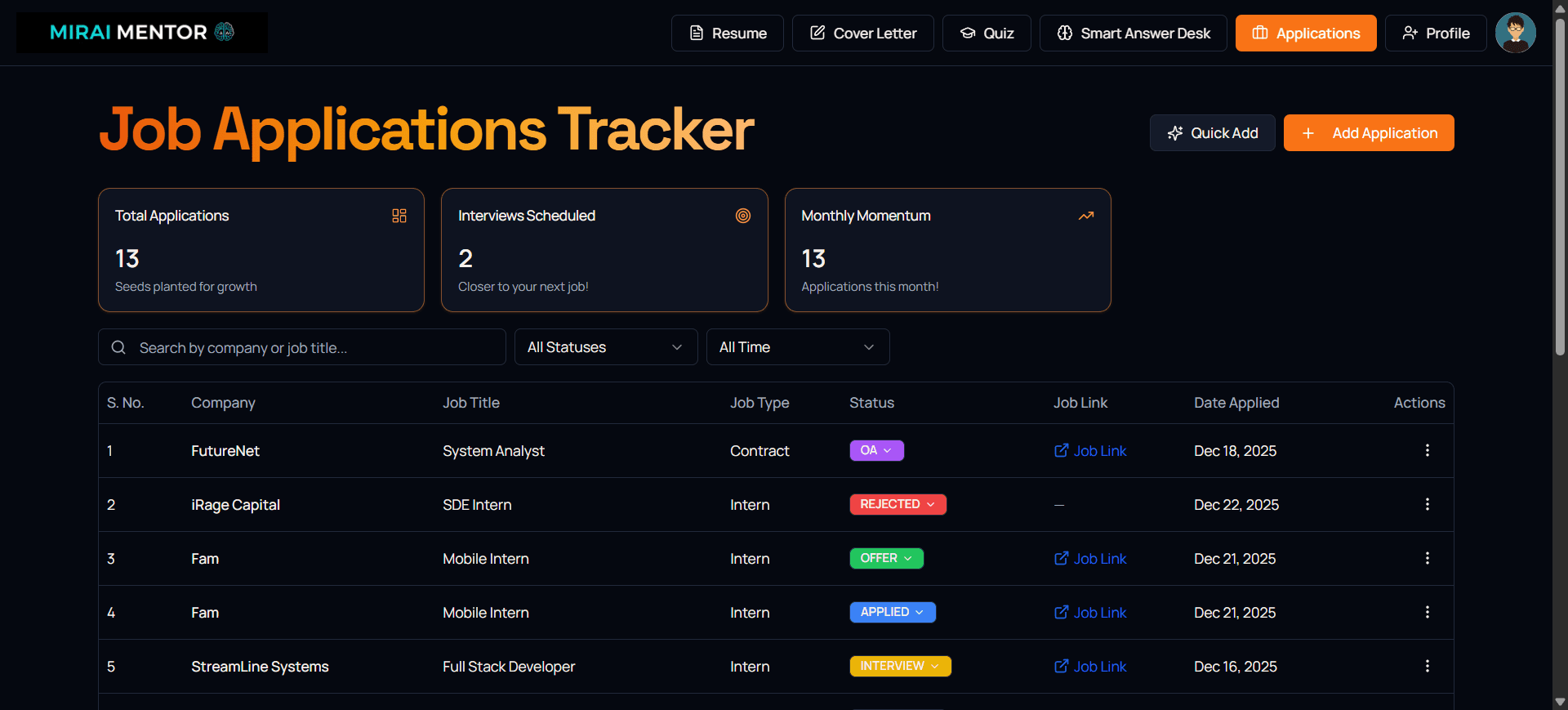1568x710 pixels.
Task: Open the All Time filter dropdown
Action: [798, 347]
